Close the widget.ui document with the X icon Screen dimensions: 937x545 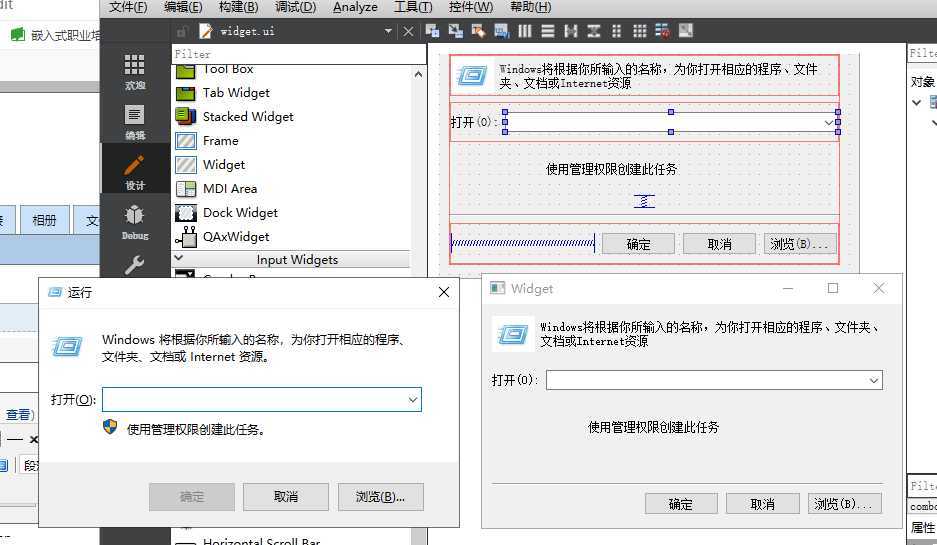tap(408, 31)
